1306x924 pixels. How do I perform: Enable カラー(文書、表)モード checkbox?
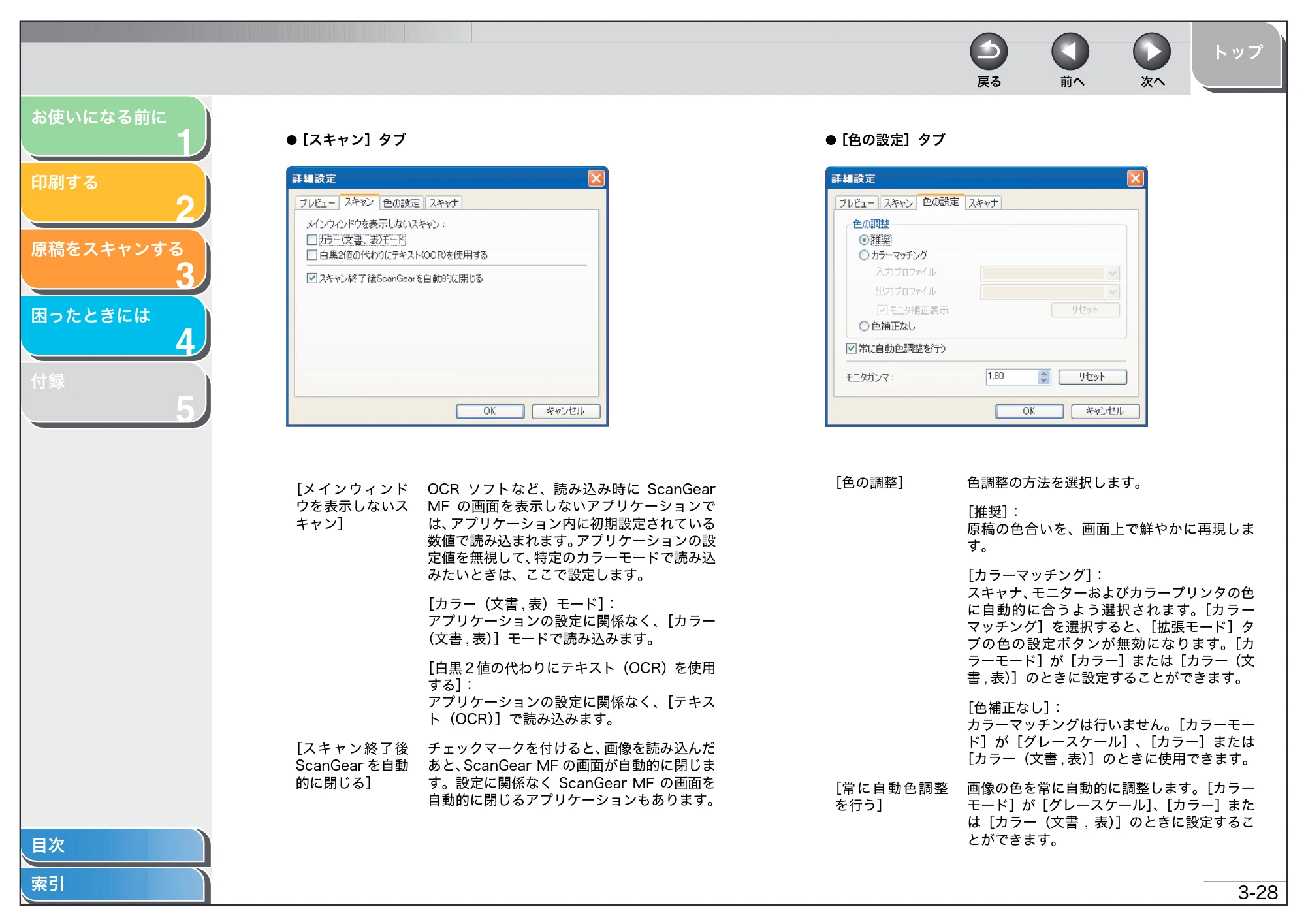[x=312, y=240]
